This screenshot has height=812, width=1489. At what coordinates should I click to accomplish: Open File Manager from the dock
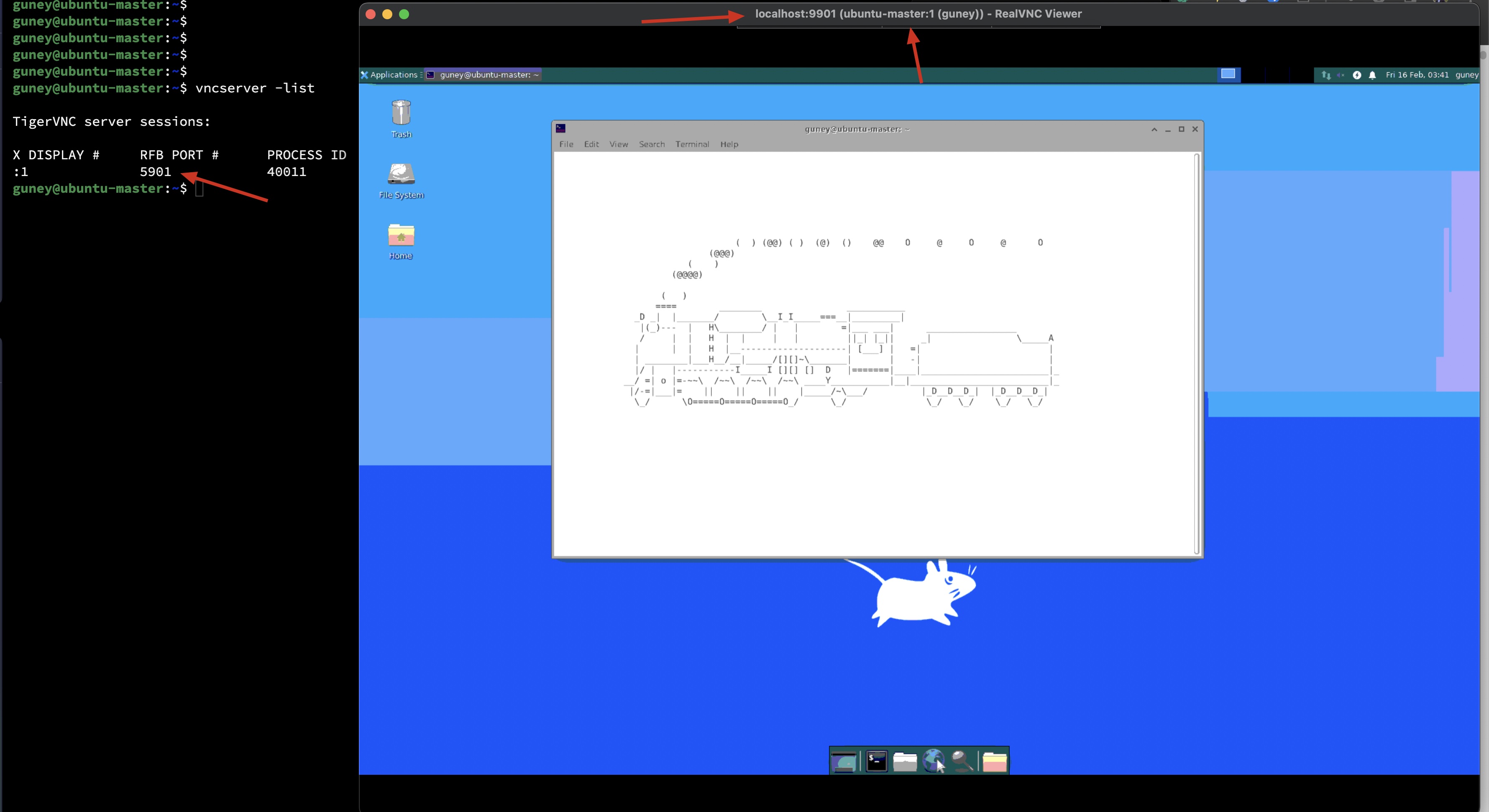905,761
